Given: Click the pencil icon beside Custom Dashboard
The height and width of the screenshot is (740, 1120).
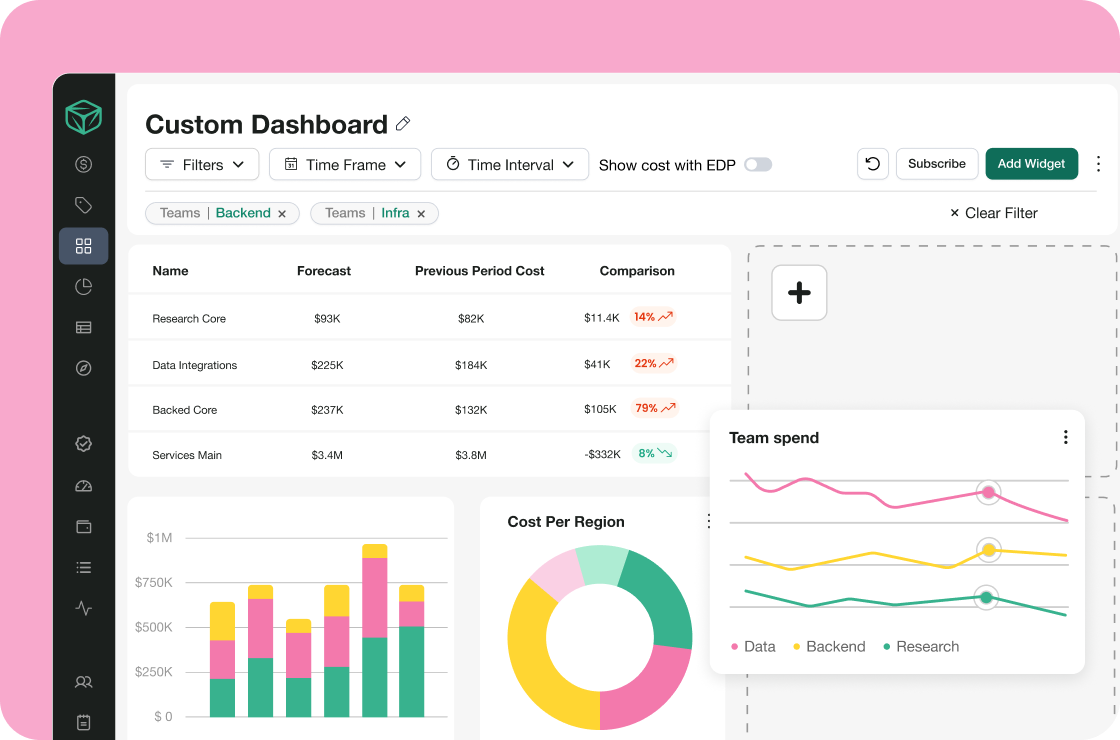Looking at the screenshot, I should click(403, 124).
